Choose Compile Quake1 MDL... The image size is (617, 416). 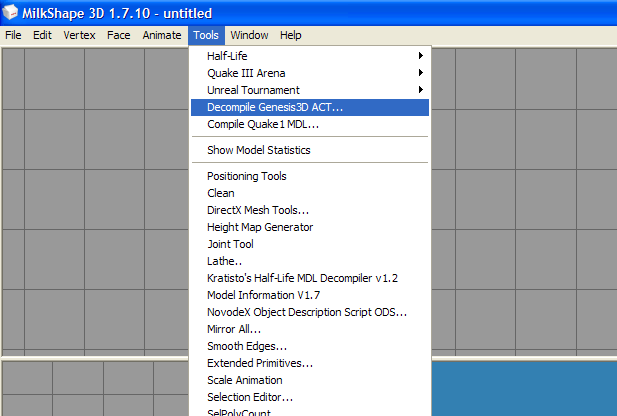pyautogui.click(x=310, y=124)
